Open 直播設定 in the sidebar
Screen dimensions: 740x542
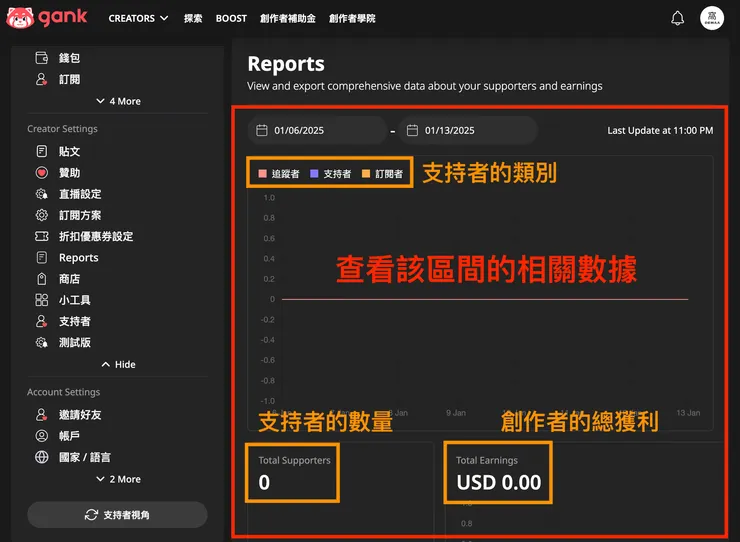click(80, 194)
